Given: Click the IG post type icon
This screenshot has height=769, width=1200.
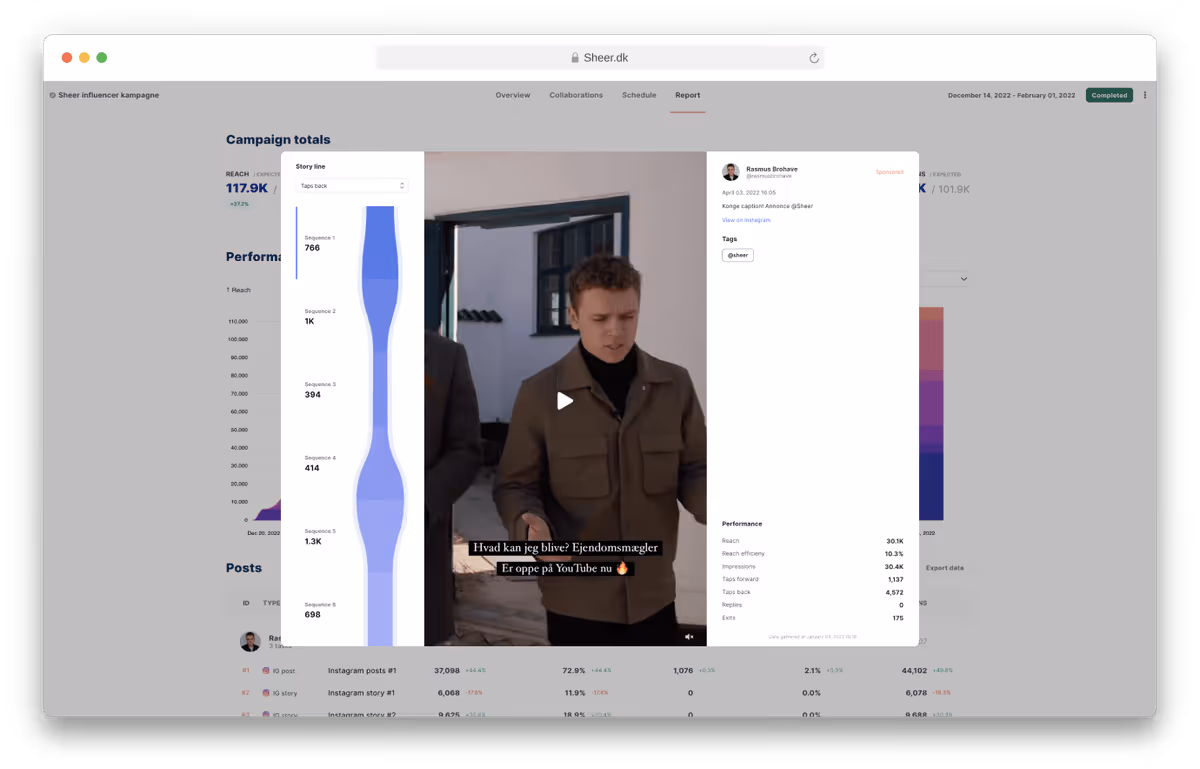Looking at the screenshot, I should point(266,670).
